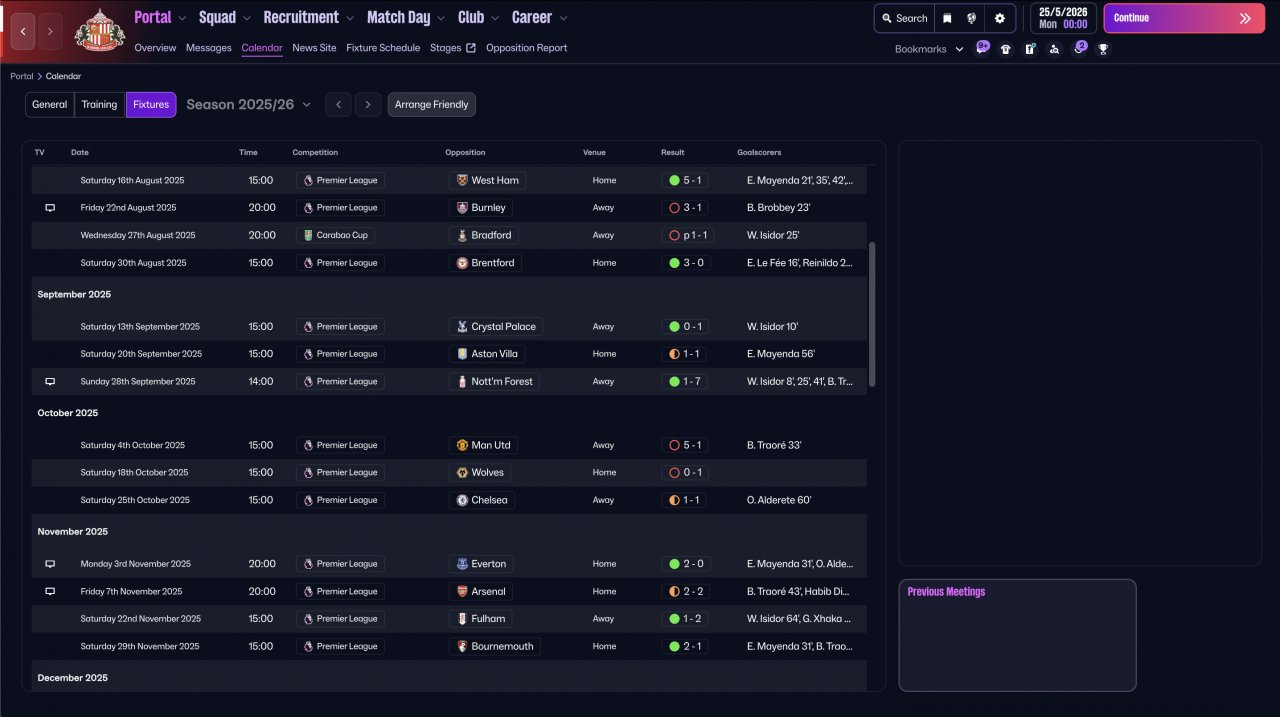Click the orange draw indicator on the Chelsea result

[x=674, y=500]
